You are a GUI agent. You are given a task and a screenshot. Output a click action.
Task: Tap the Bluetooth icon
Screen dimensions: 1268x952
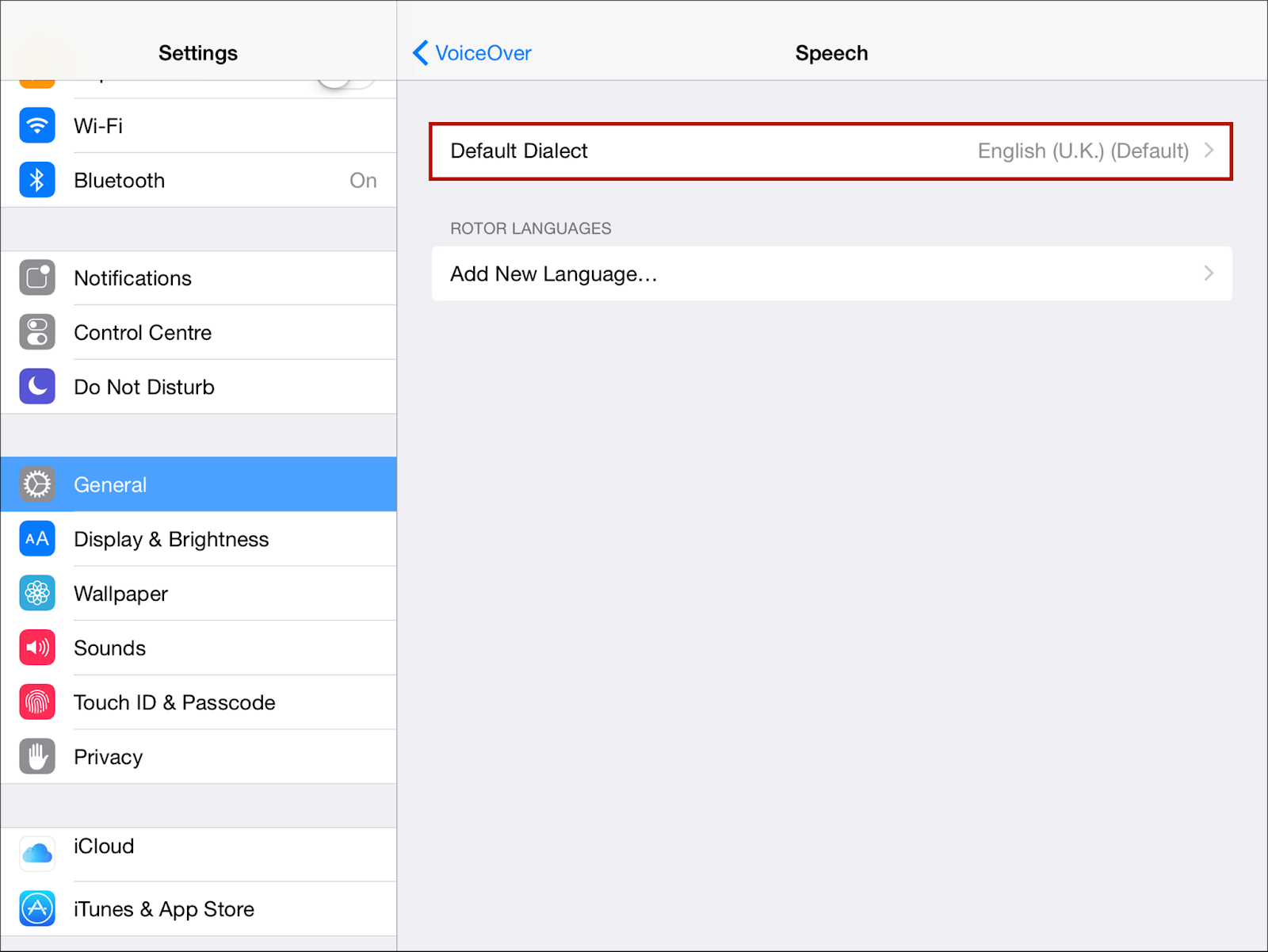pyautogui.click(x=37, y=180)
